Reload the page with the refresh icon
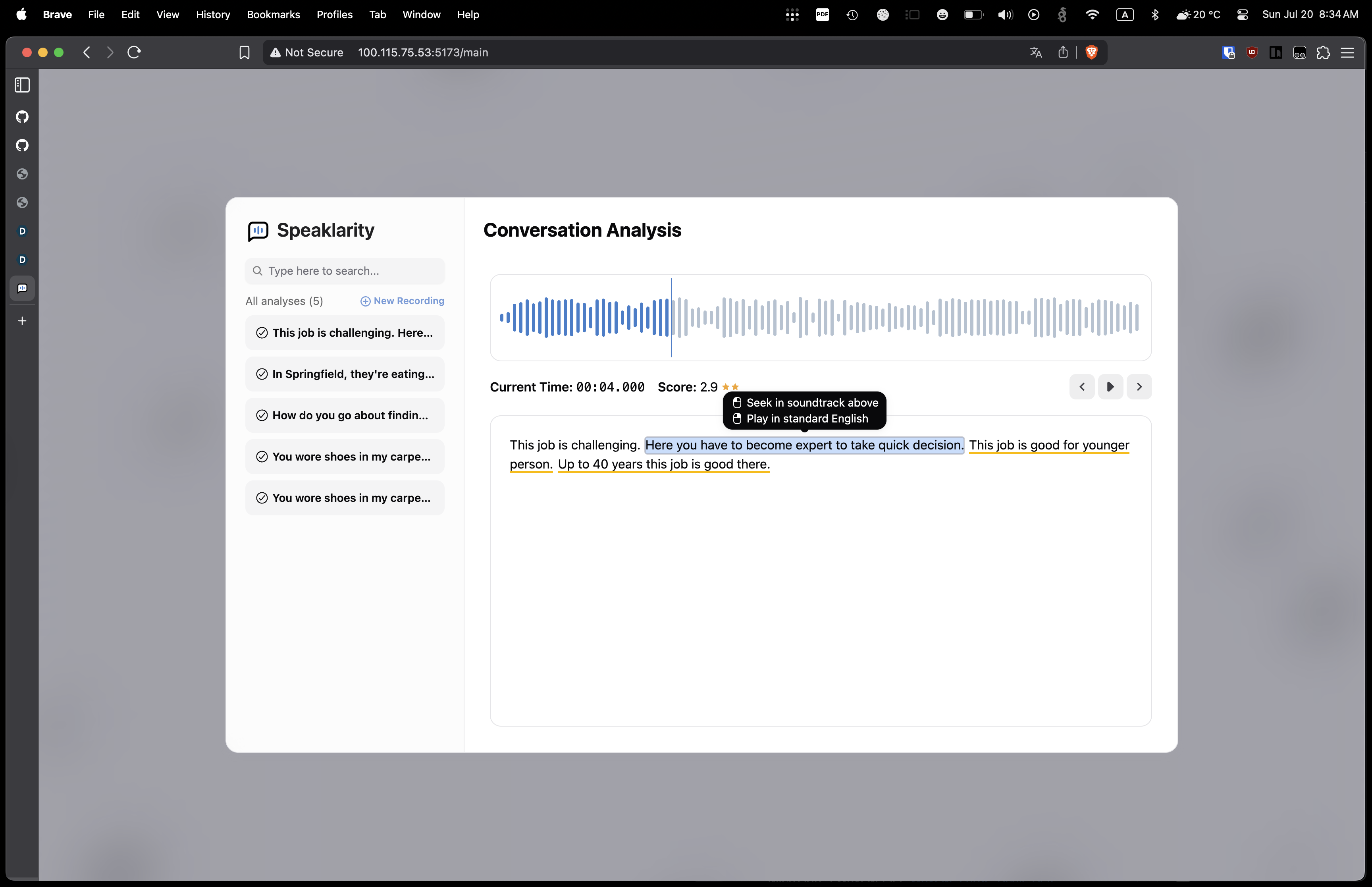Screen dimensions: 1372x887 (134, 52)
